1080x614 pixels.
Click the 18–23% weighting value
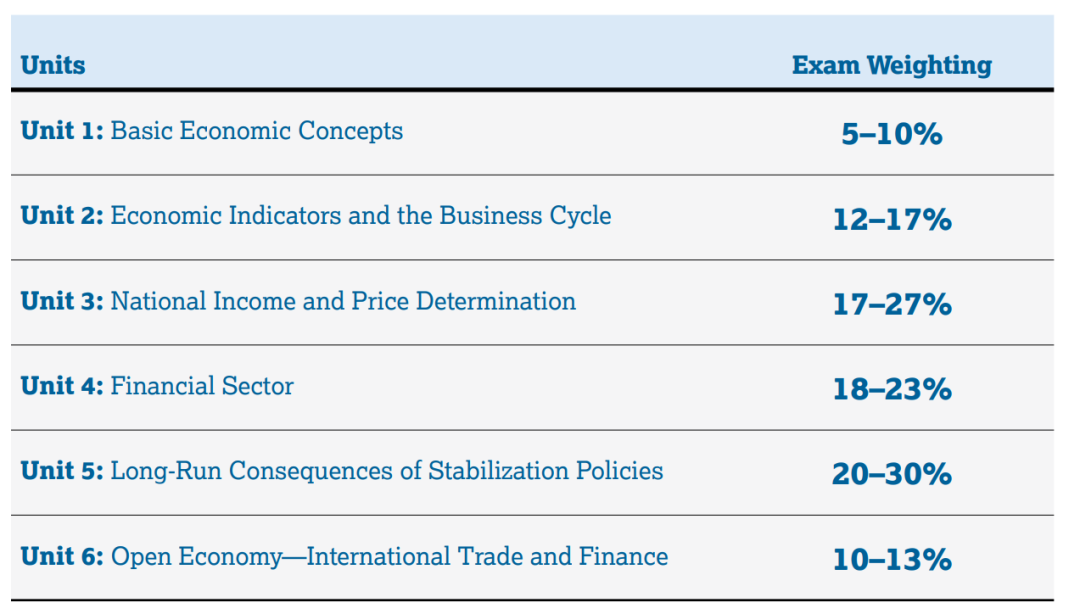pos(892,389)
